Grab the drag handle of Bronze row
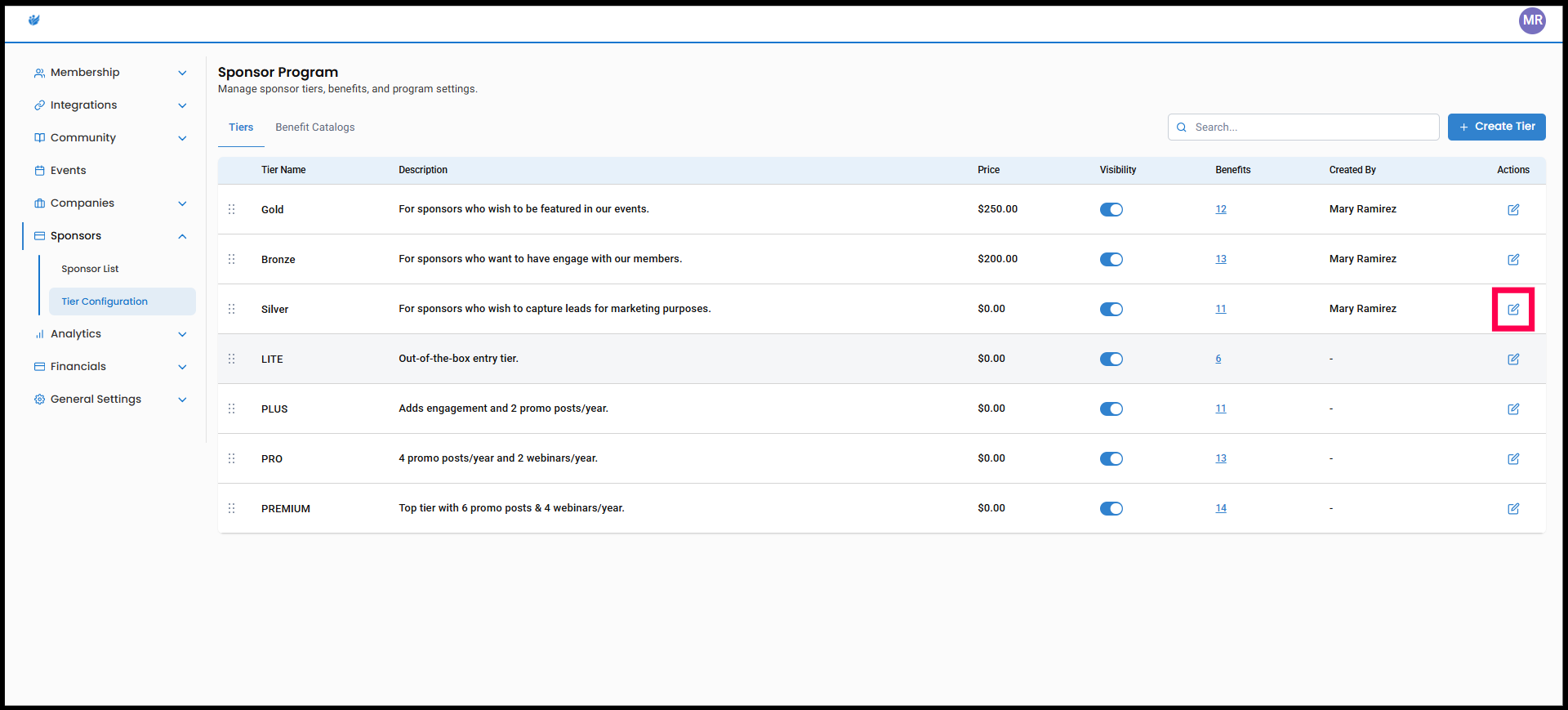This screenshot has width=1568, height=710. pyautogui.click(x=232, y=260)
